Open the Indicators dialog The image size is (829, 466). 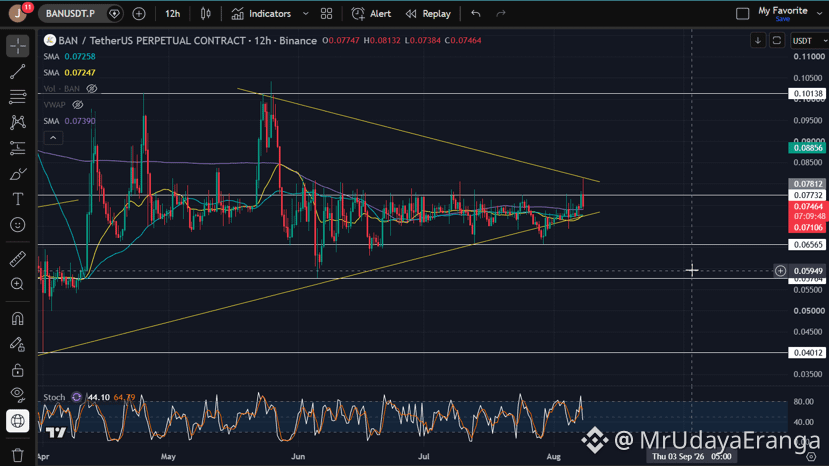pyautogui.click(x=262, y=14)
